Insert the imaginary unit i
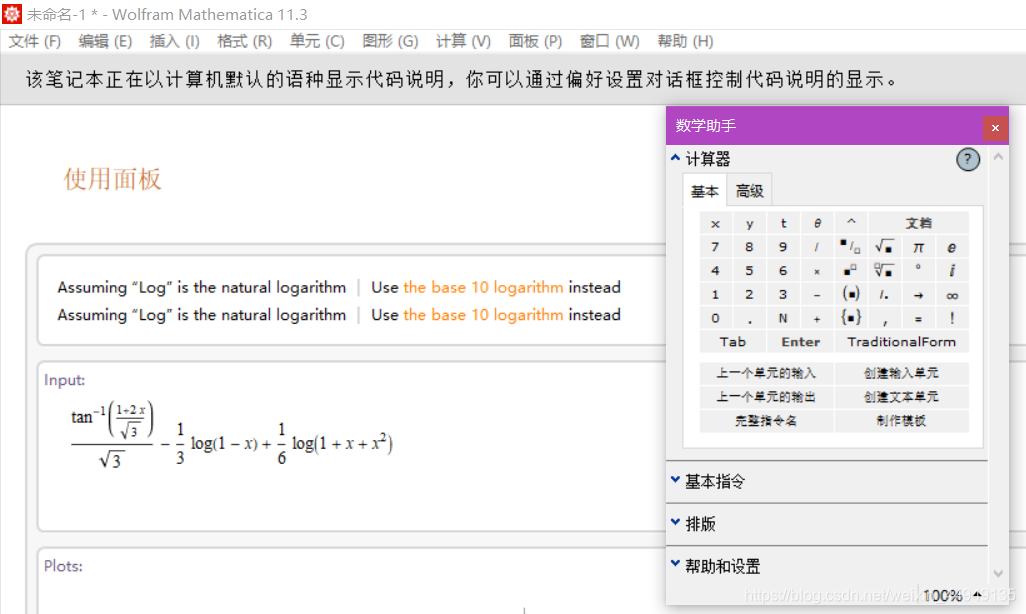This screenshot has width=1026, height=614. pos(951,270)
